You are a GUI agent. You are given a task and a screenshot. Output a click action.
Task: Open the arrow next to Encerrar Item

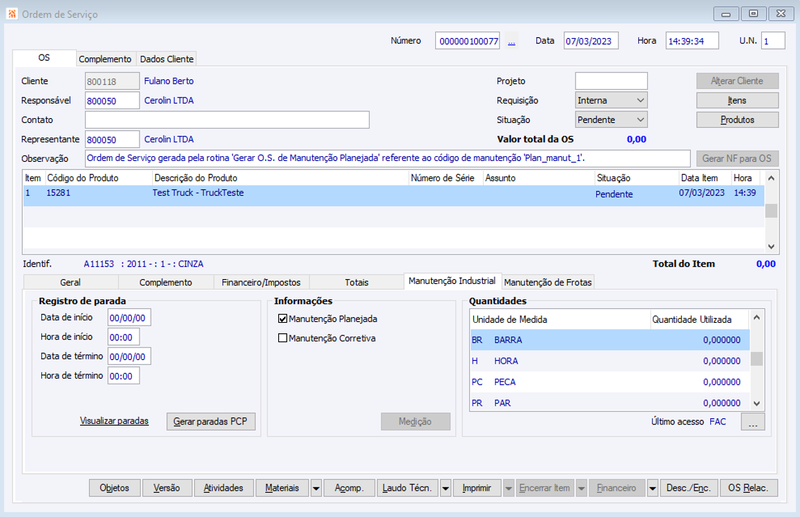tap(581, 488)
